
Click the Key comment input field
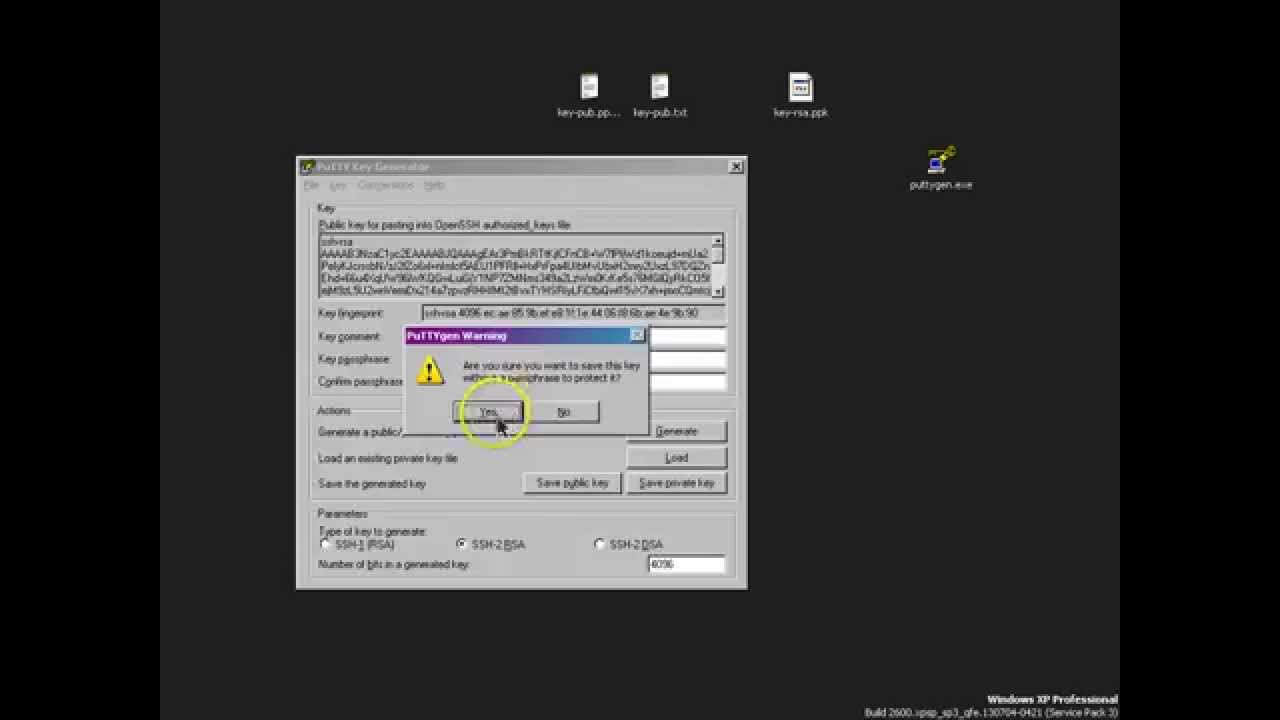coord(688,337)
